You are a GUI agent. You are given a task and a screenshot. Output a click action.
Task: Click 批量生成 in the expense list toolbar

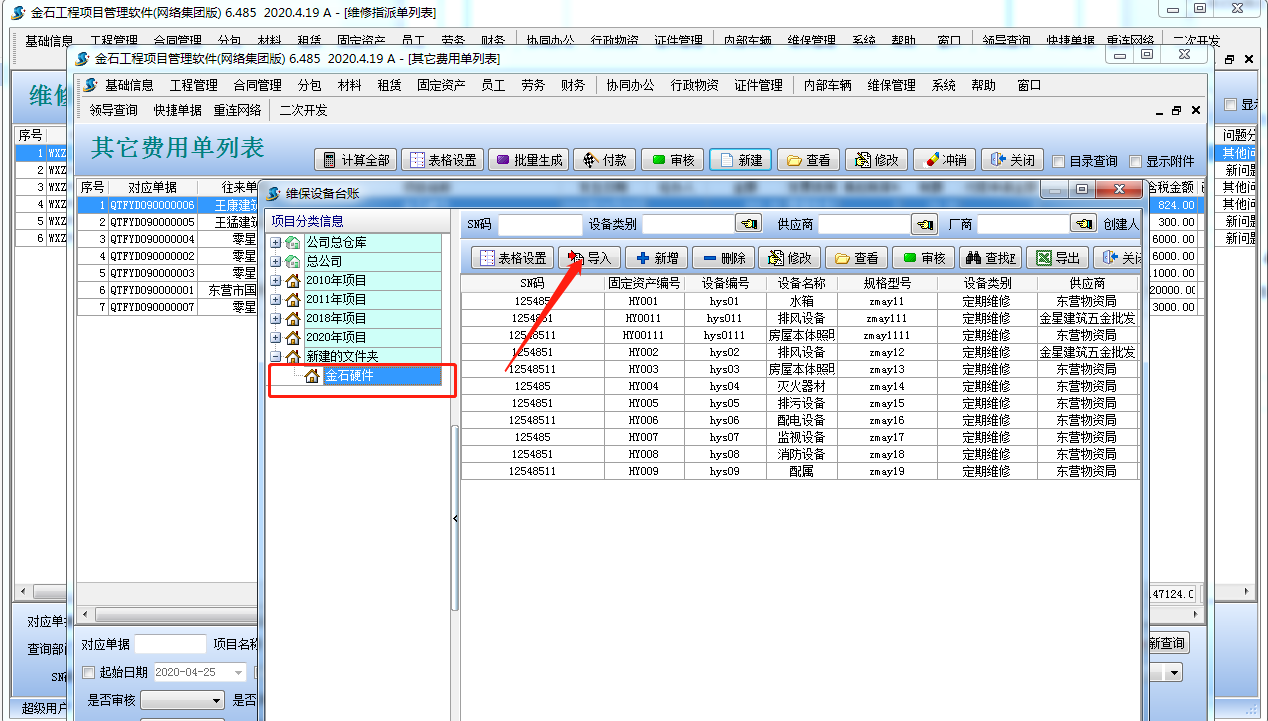coord(530,160)
